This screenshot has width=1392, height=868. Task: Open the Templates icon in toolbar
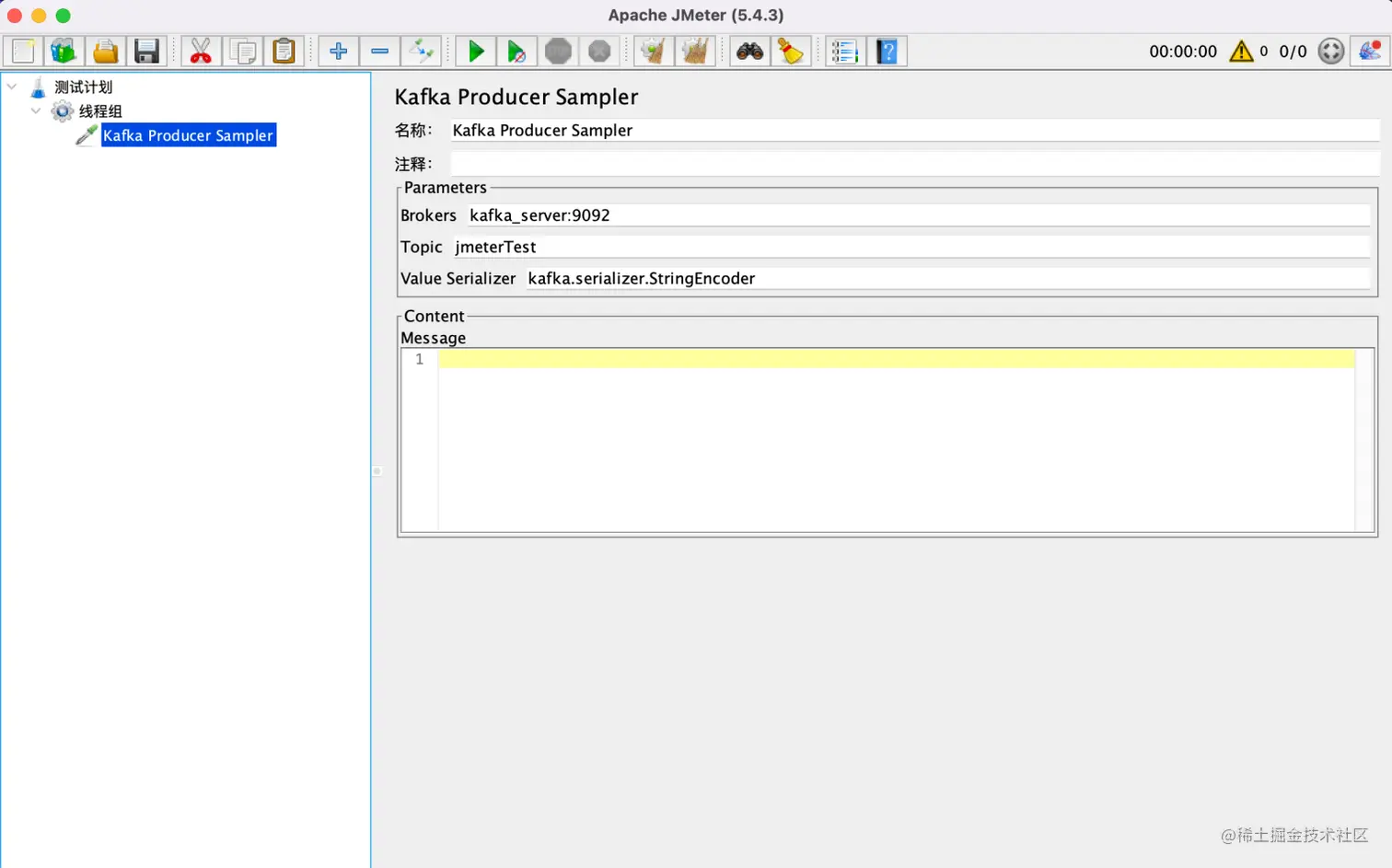click(x=64, y=52)
